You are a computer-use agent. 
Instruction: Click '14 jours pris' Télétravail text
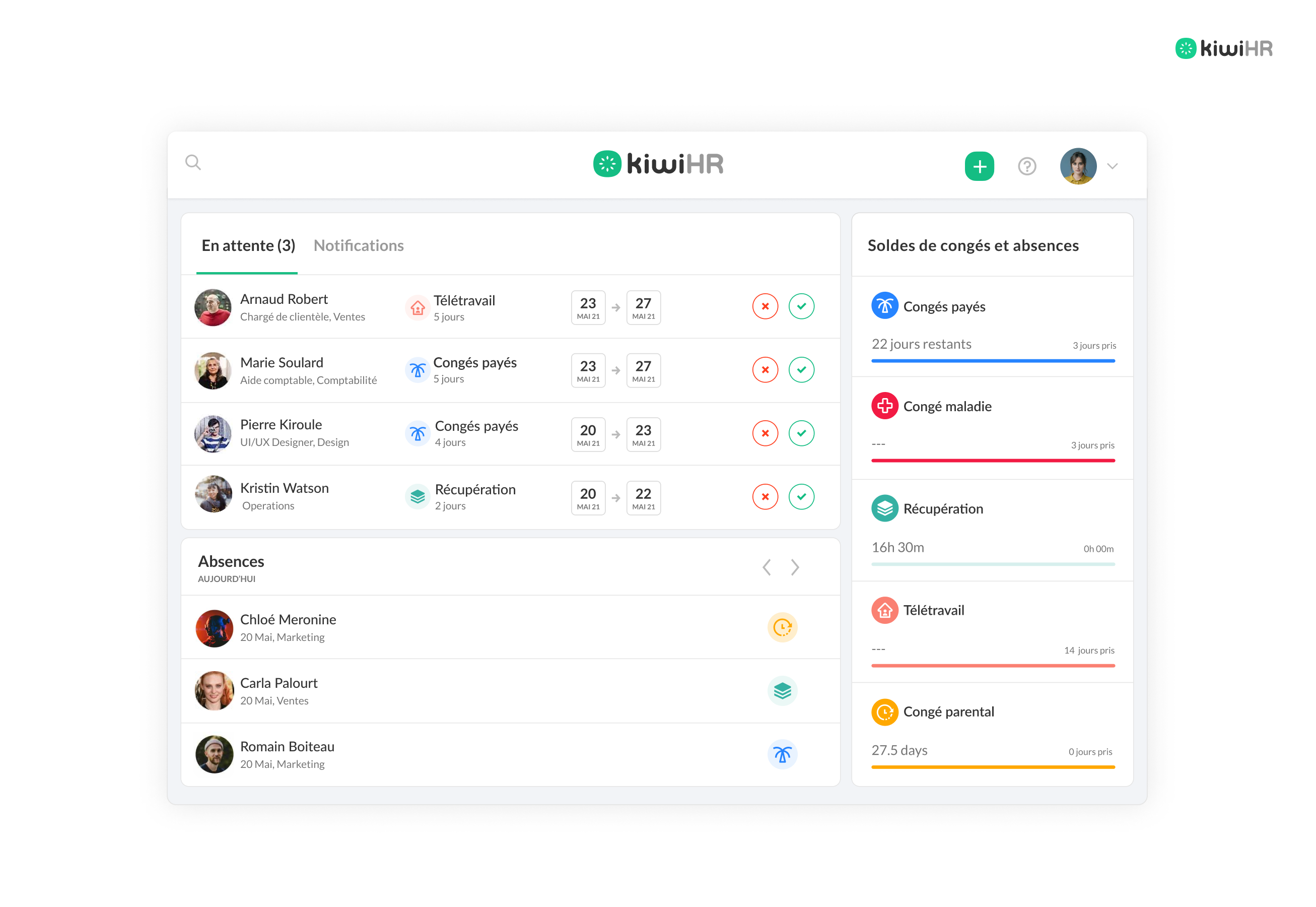coord(1089,650)
